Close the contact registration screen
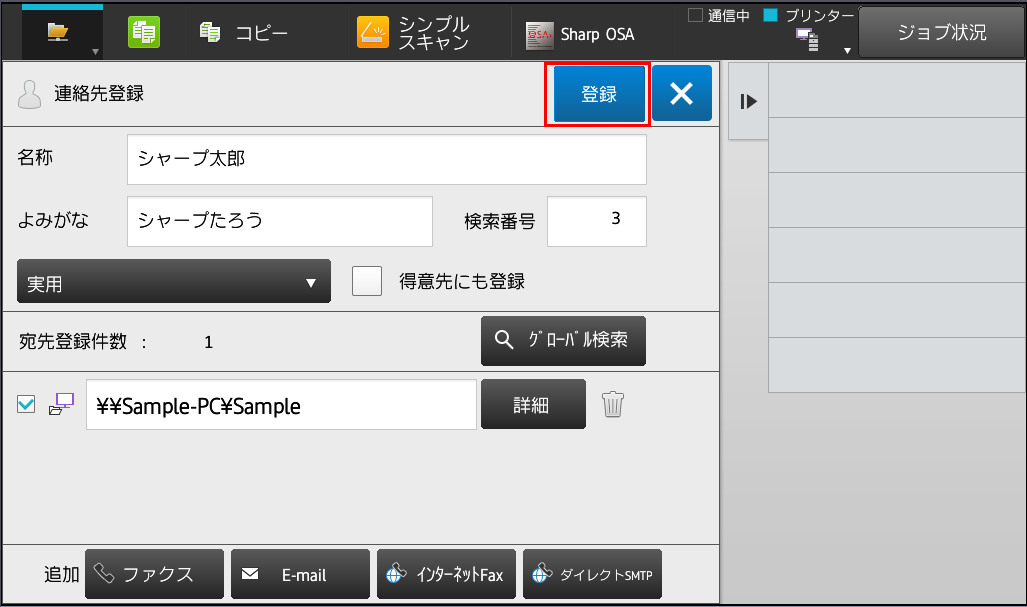This screenshot has width=1027, height=607. pos(682,94)
